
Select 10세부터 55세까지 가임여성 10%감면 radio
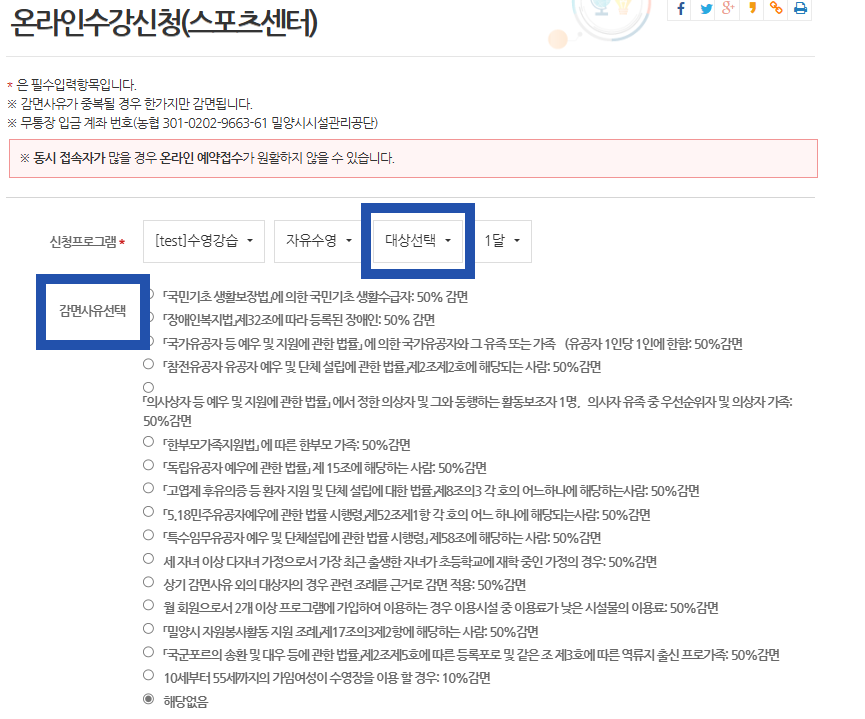148,675
